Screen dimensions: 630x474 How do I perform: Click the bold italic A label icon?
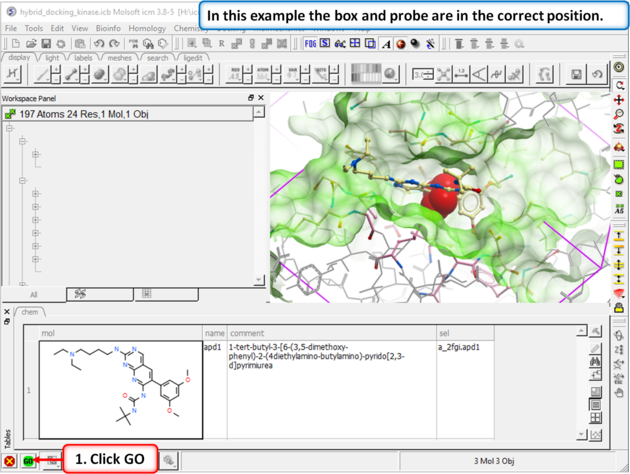387,44
